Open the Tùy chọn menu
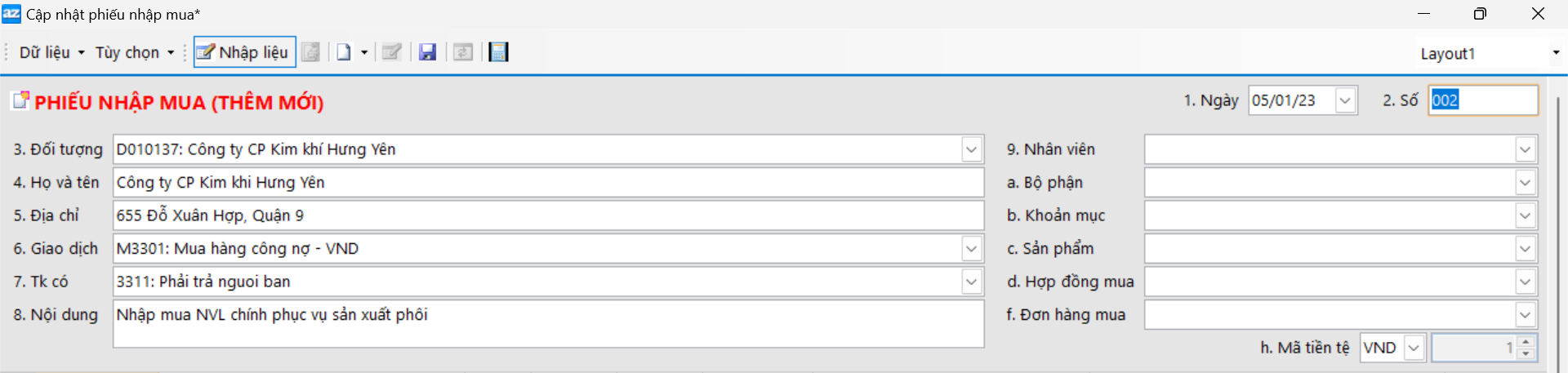Viewport: 1568px width, 373px height. tap(135, 52)
